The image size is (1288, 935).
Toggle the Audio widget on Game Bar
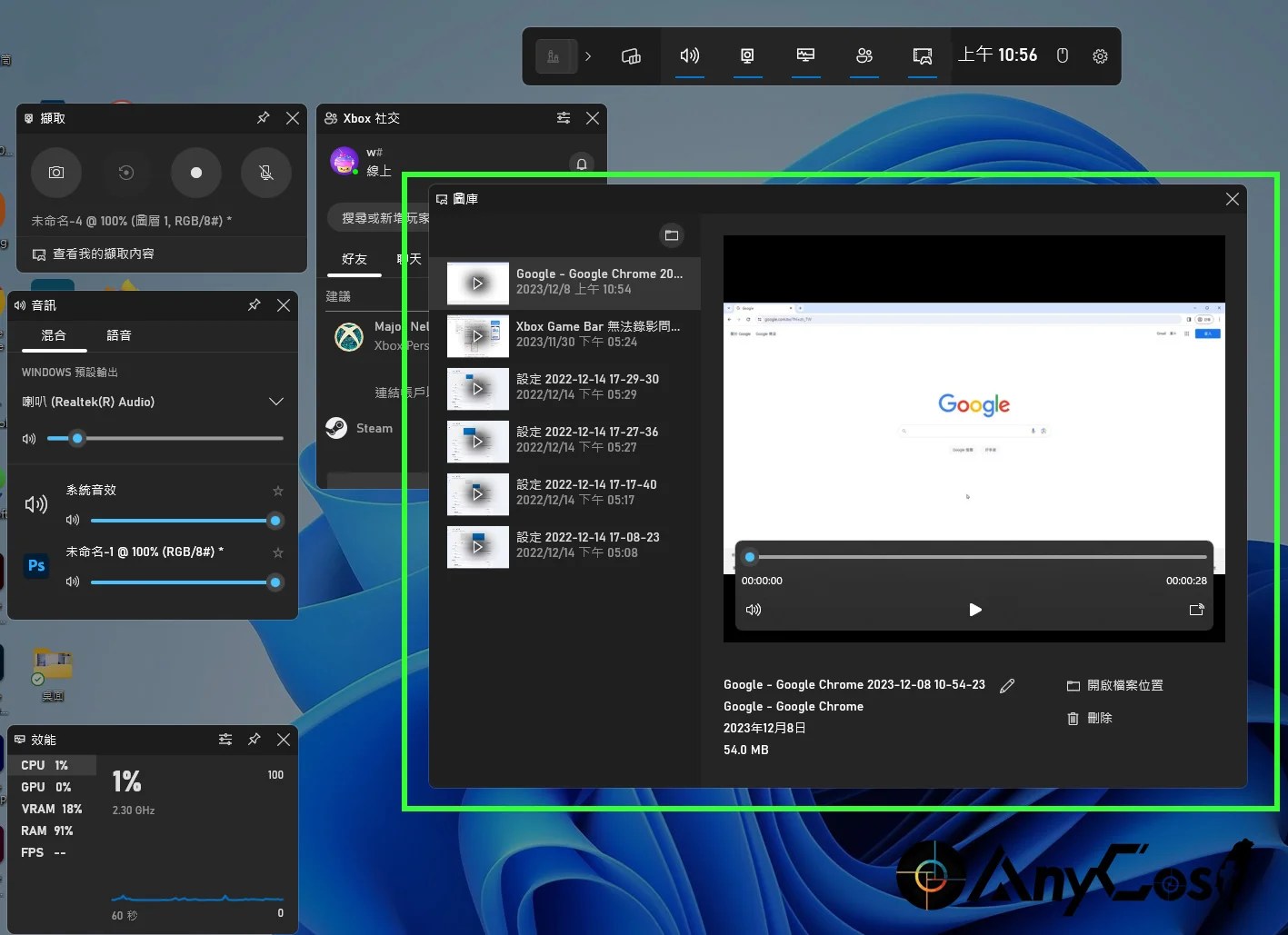click(690, 56)
